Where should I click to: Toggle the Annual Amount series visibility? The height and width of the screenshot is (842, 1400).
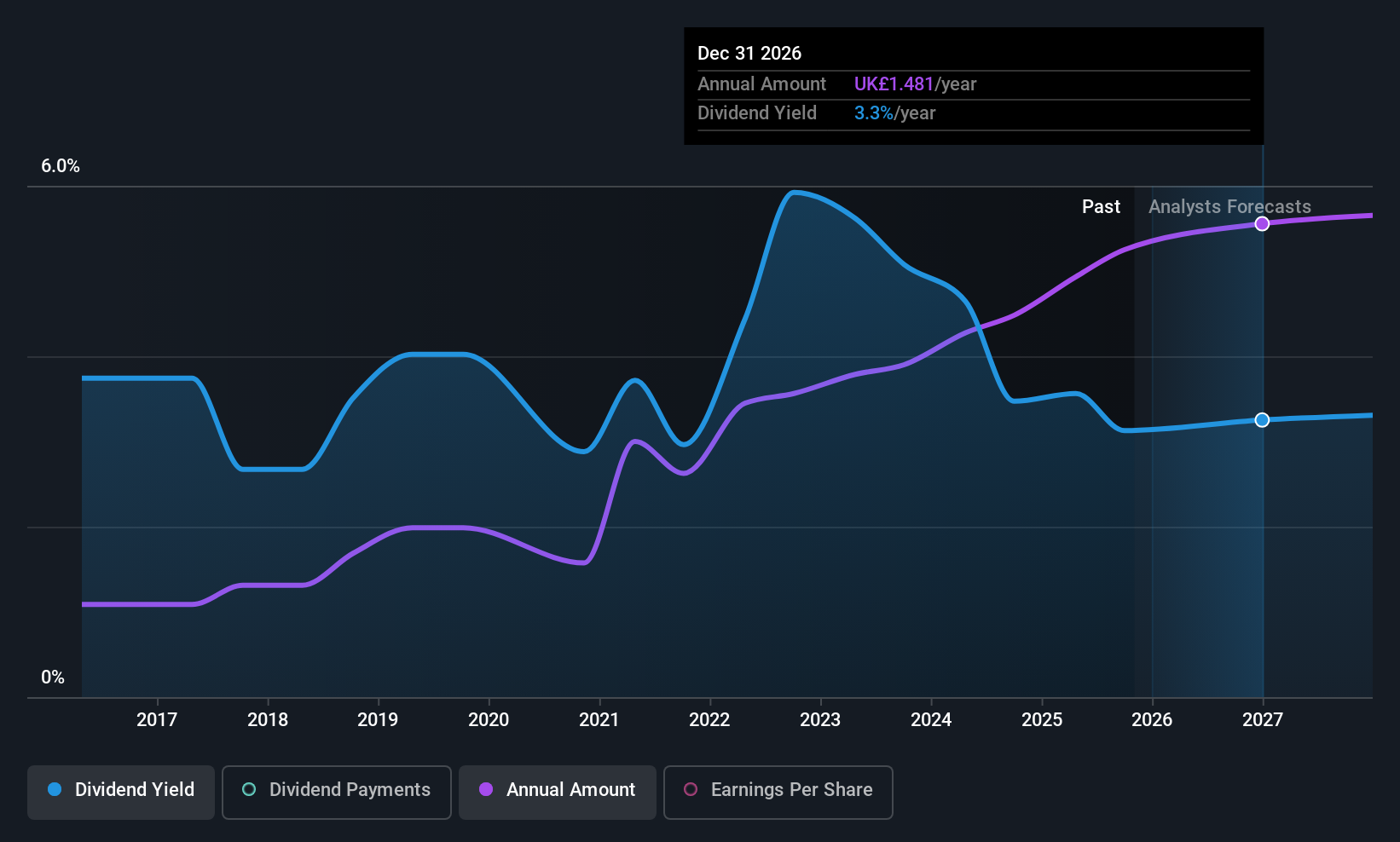(x=557, y=792)
